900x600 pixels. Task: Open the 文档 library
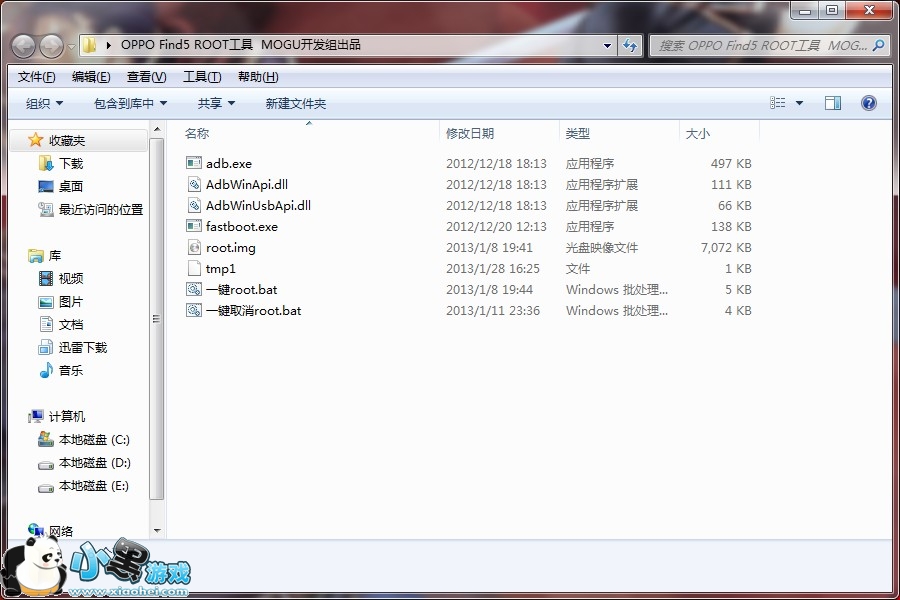(x=71, y=324)
